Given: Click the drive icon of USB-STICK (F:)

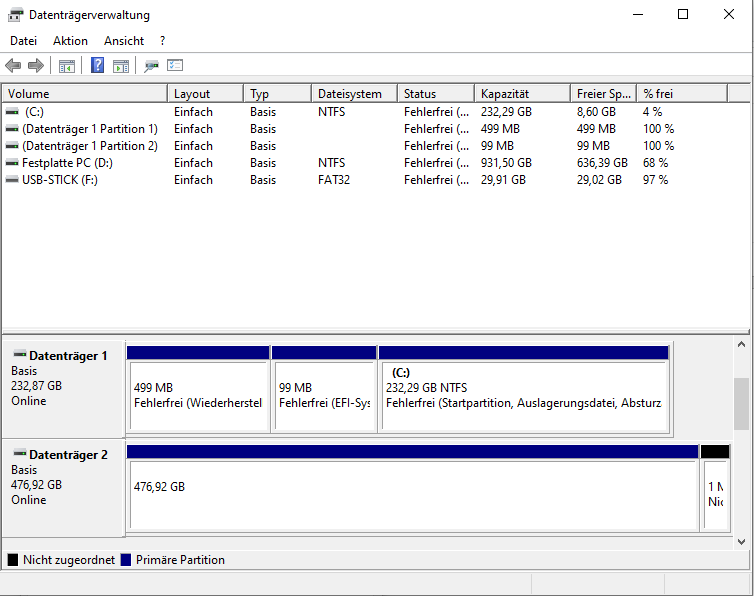Looking at the screenshot, I should (x=12, y=180).
